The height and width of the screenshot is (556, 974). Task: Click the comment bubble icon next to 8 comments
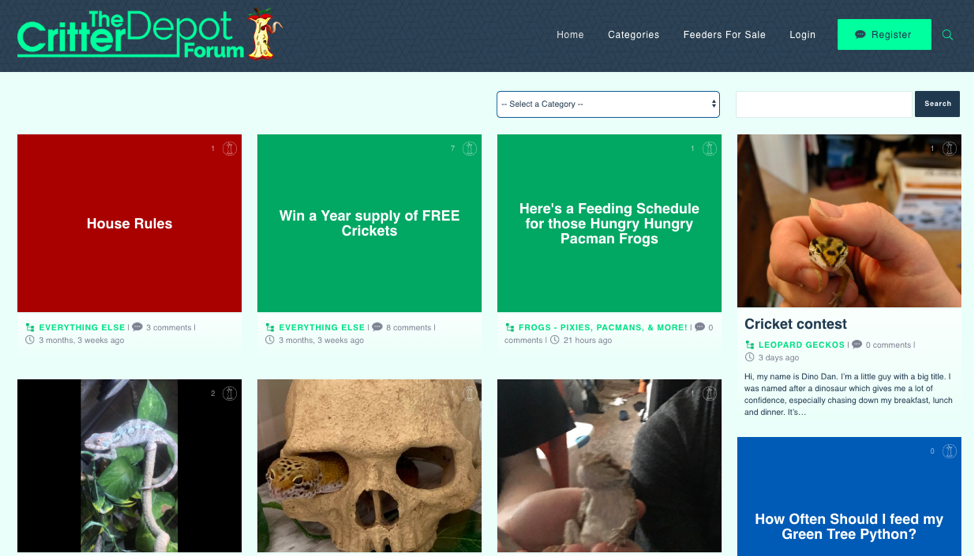pyautogui.click(x=377, y=327)
